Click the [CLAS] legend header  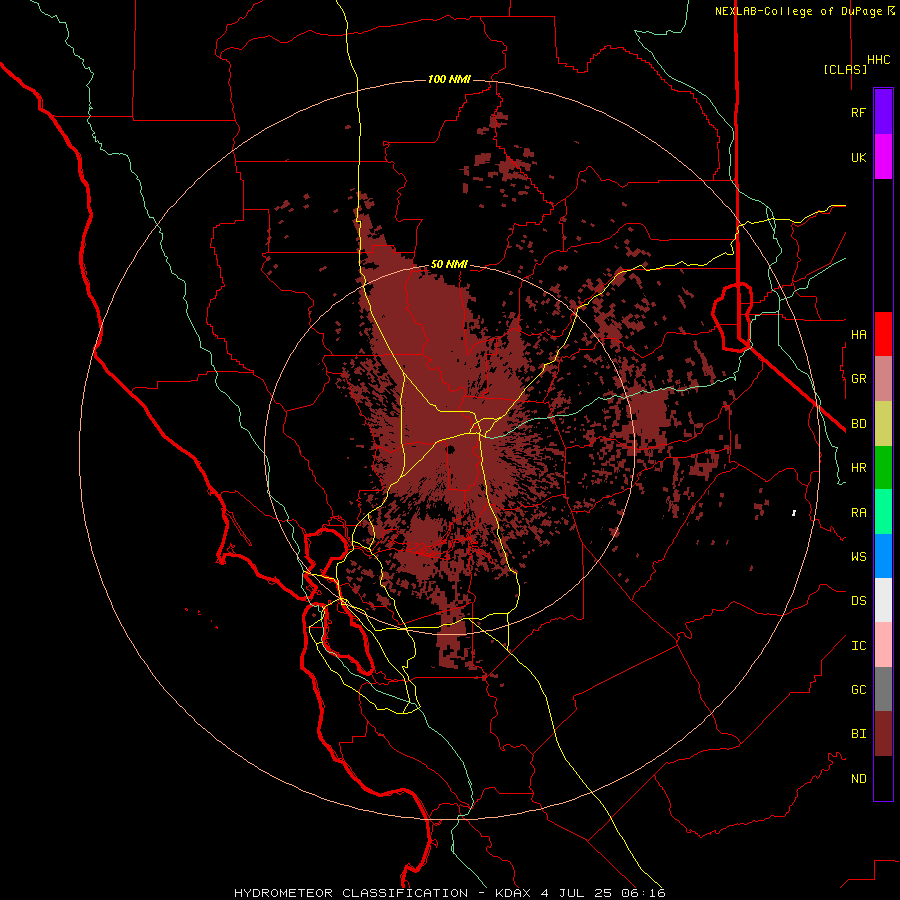845,69
